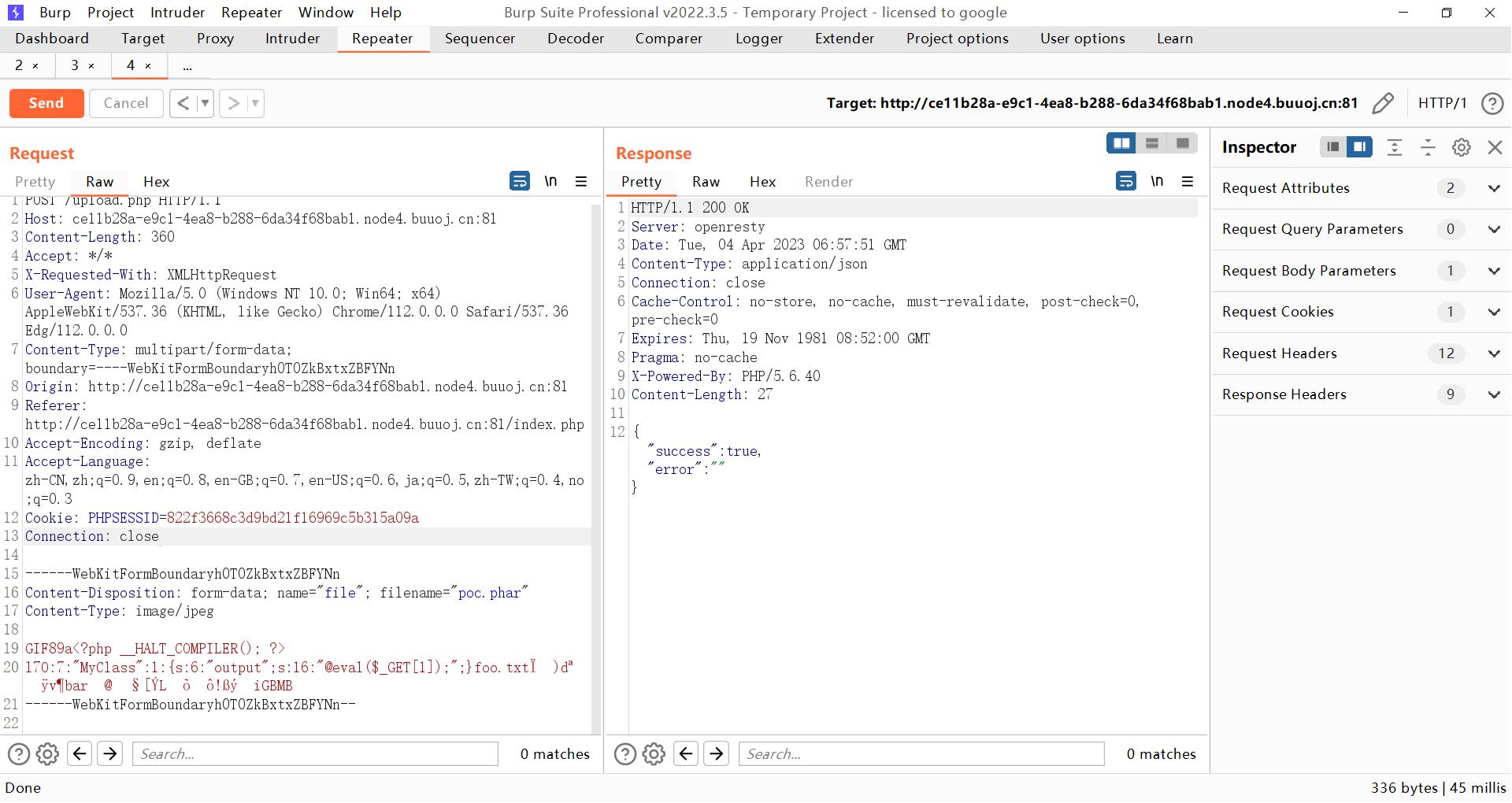
Task: Close the Inspector panel
Action: tap(1495, 147)
